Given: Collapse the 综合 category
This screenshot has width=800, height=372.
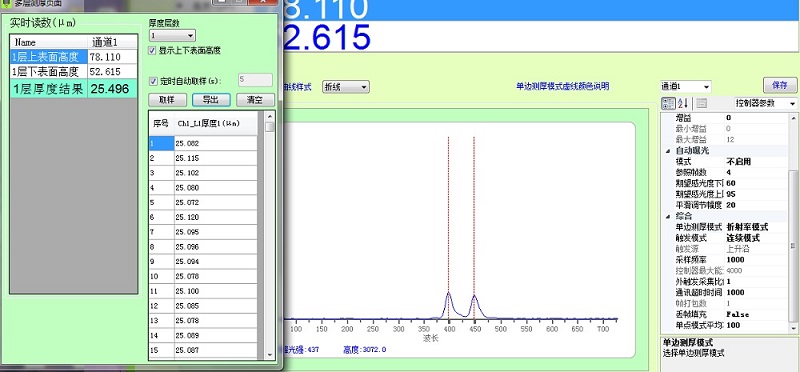Looking at the screenshot, I should tap(668, 216).
